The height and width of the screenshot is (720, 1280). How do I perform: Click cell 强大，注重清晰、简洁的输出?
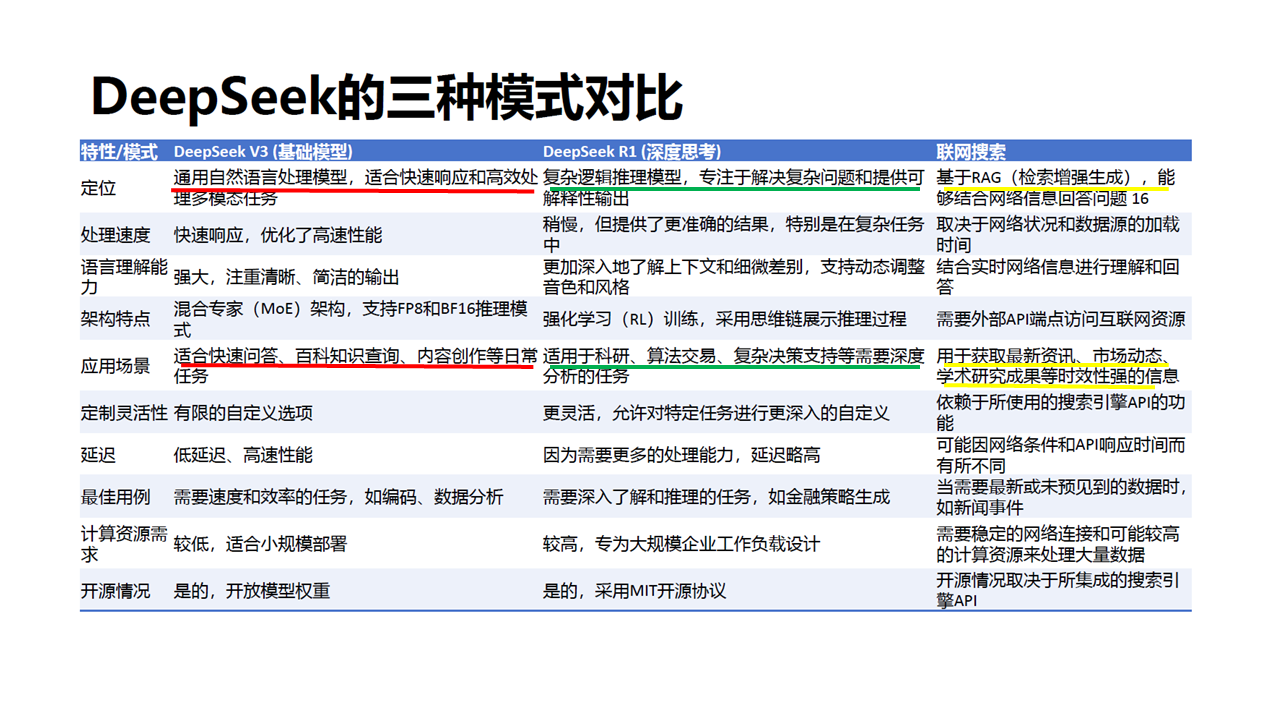click(287, 277)
